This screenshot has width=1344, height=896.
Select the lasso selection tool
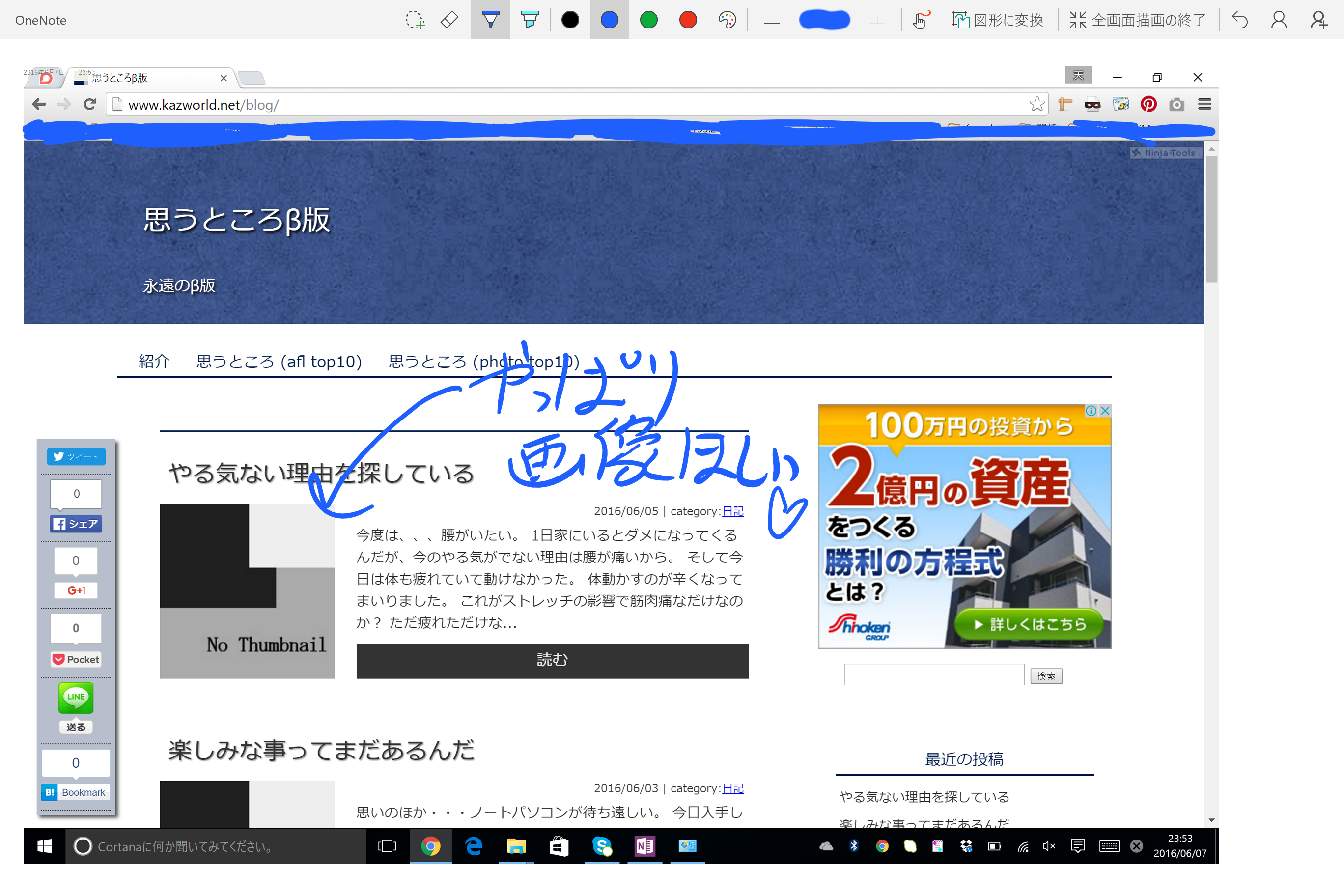tap(416, 20)
